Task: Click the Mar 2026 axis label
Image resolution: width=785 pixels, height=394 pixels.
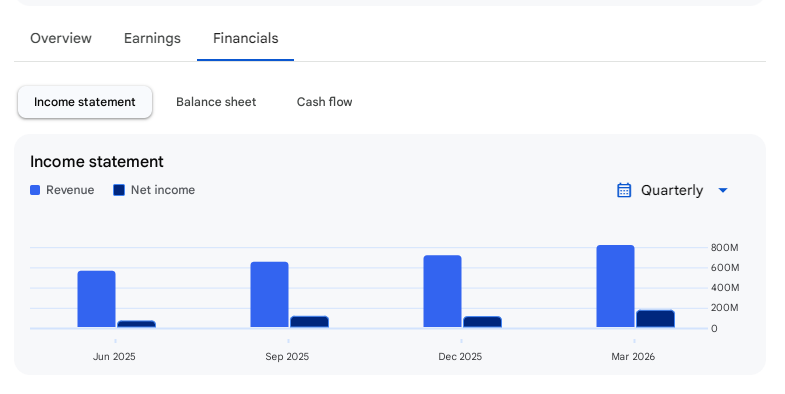Action: click(x=633, y=357)
